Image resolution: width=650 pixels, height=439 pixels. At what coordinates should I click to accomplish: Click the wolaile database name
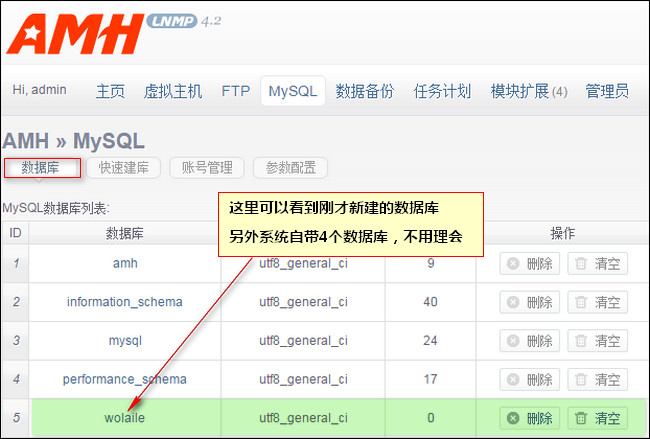[125, 418]
